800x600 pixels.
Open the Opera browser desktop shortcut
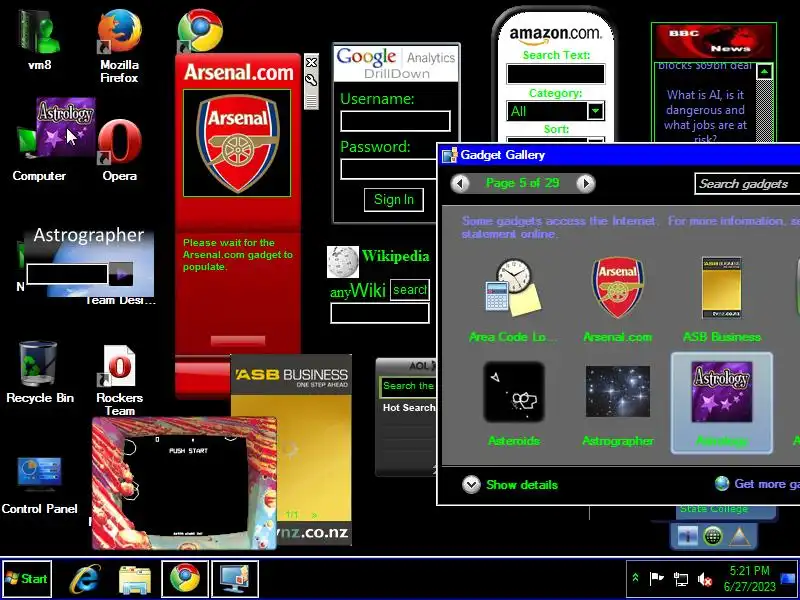coord(119,150)
